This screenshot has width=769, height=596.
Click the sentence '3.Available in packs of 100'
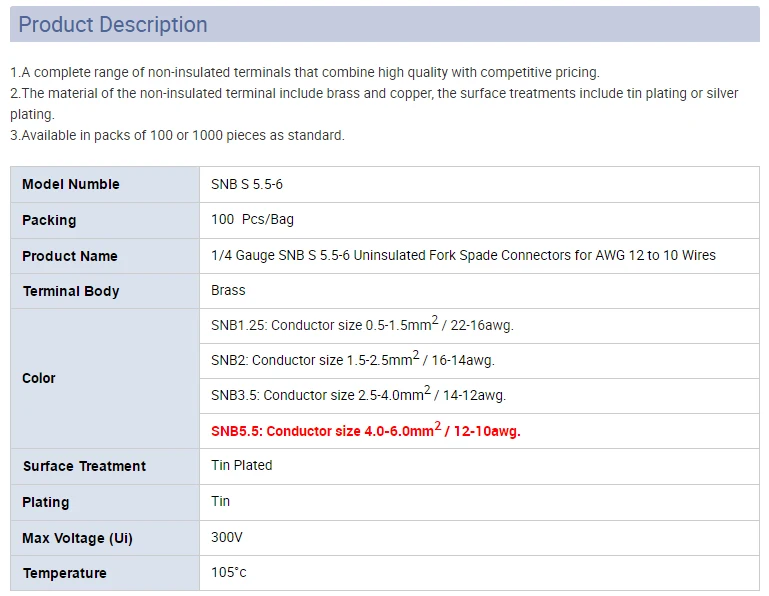(178, 135)
